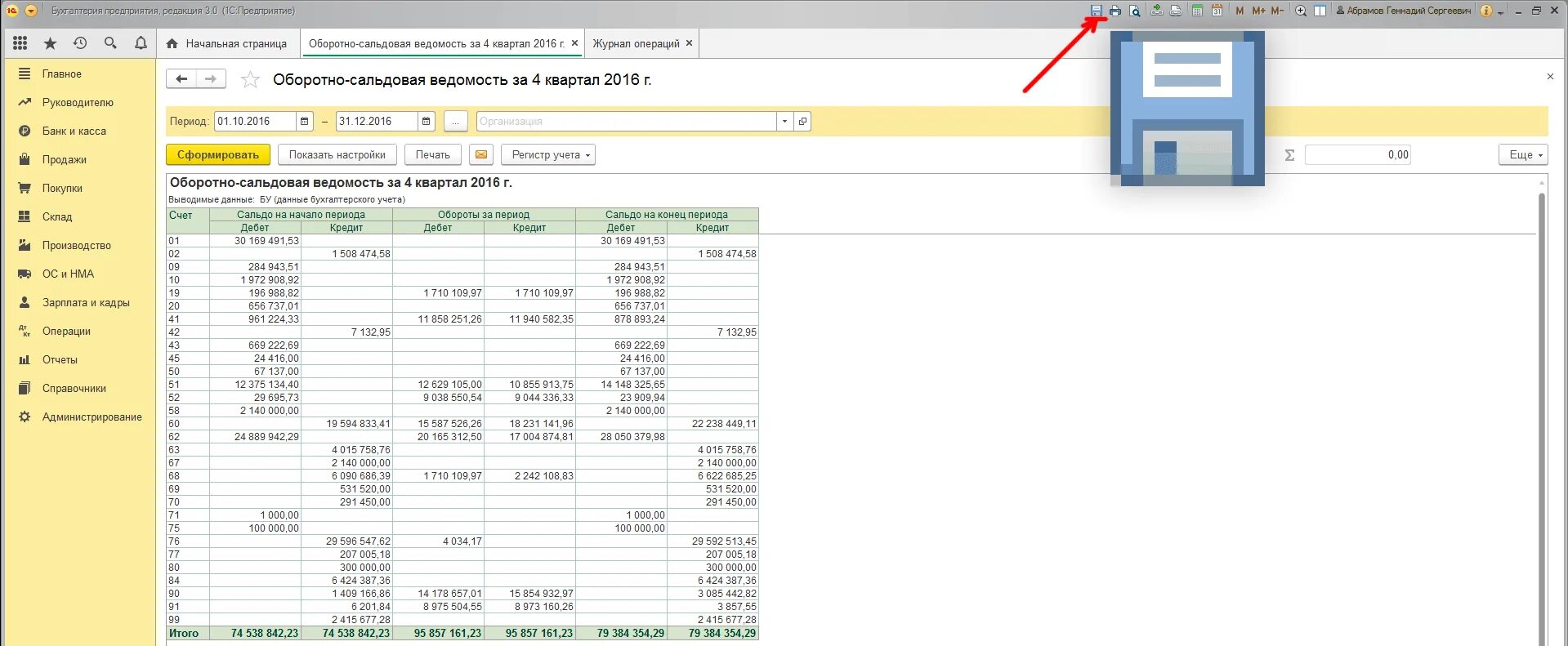Add report to favorites with star icon
Screen dimensions: 1568x646
(250, 79)
